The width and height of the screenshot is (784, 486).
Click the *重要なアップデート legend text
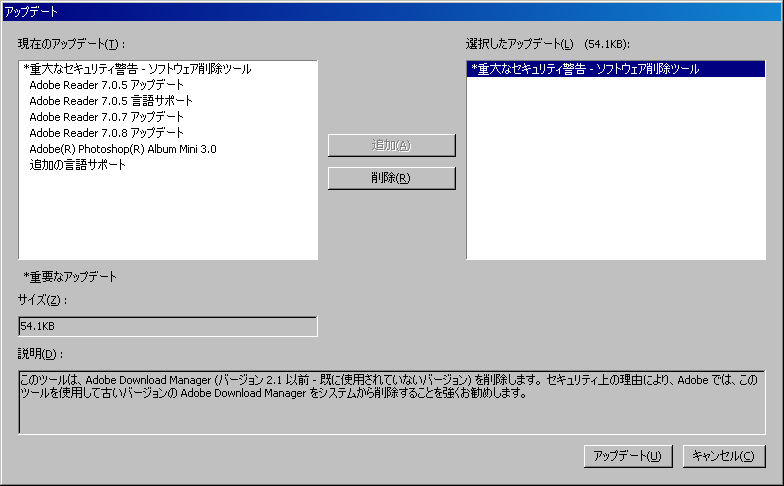point(70,276)
